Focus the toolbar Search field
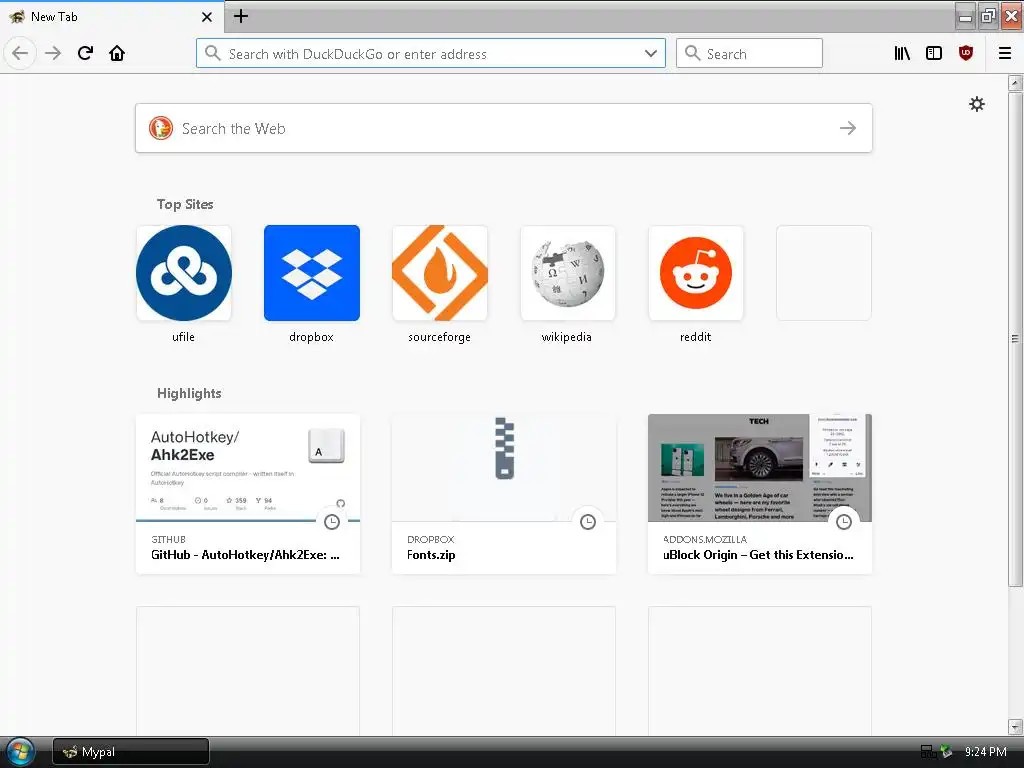Image resolution: width=1024 pixels, height=768 pixels. coord(749,53)
